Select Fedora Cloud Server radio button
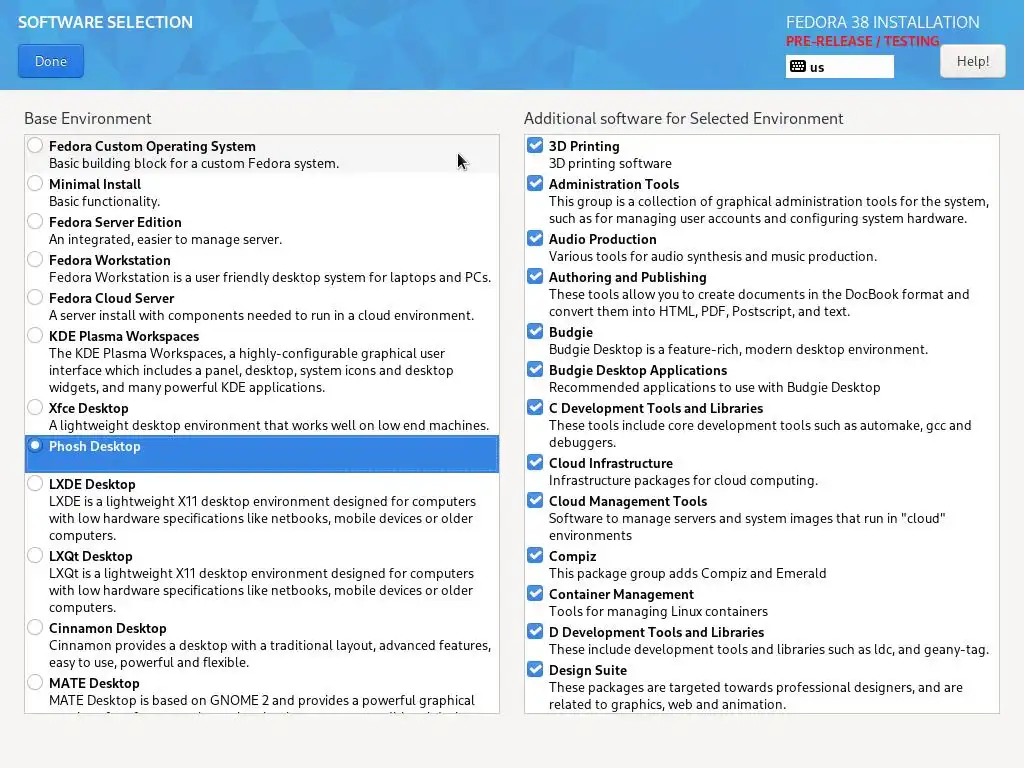 (x=35, y=296)
